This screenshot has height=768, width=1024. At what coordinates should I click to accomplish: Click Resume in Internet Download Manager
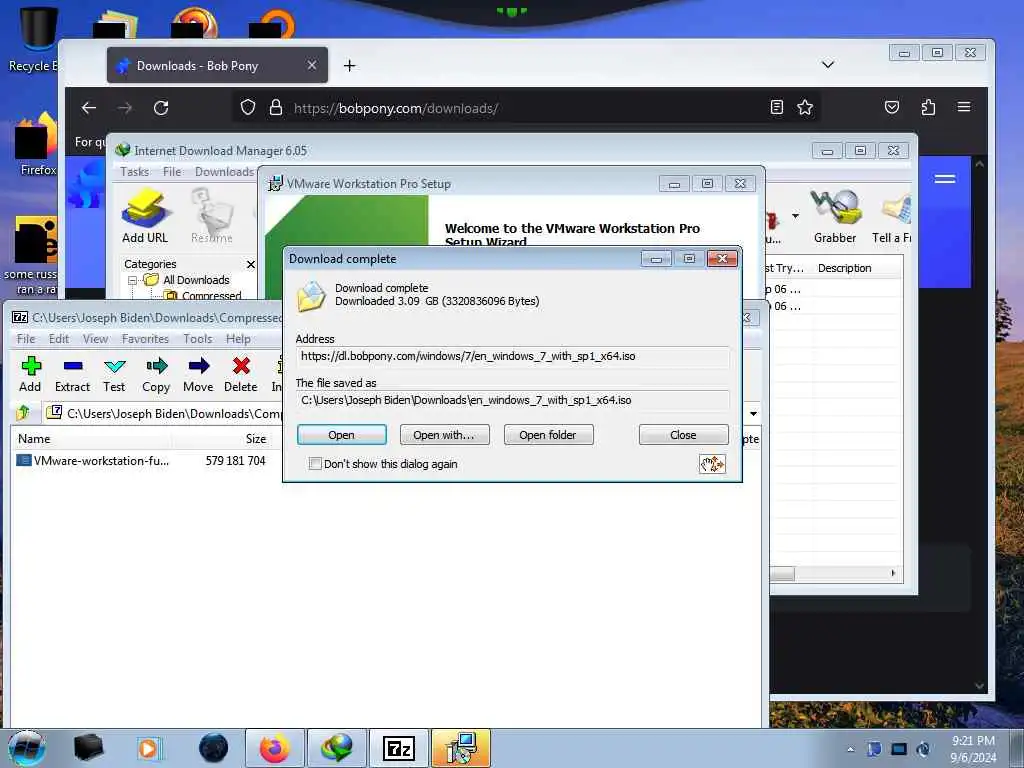[212, 216]
